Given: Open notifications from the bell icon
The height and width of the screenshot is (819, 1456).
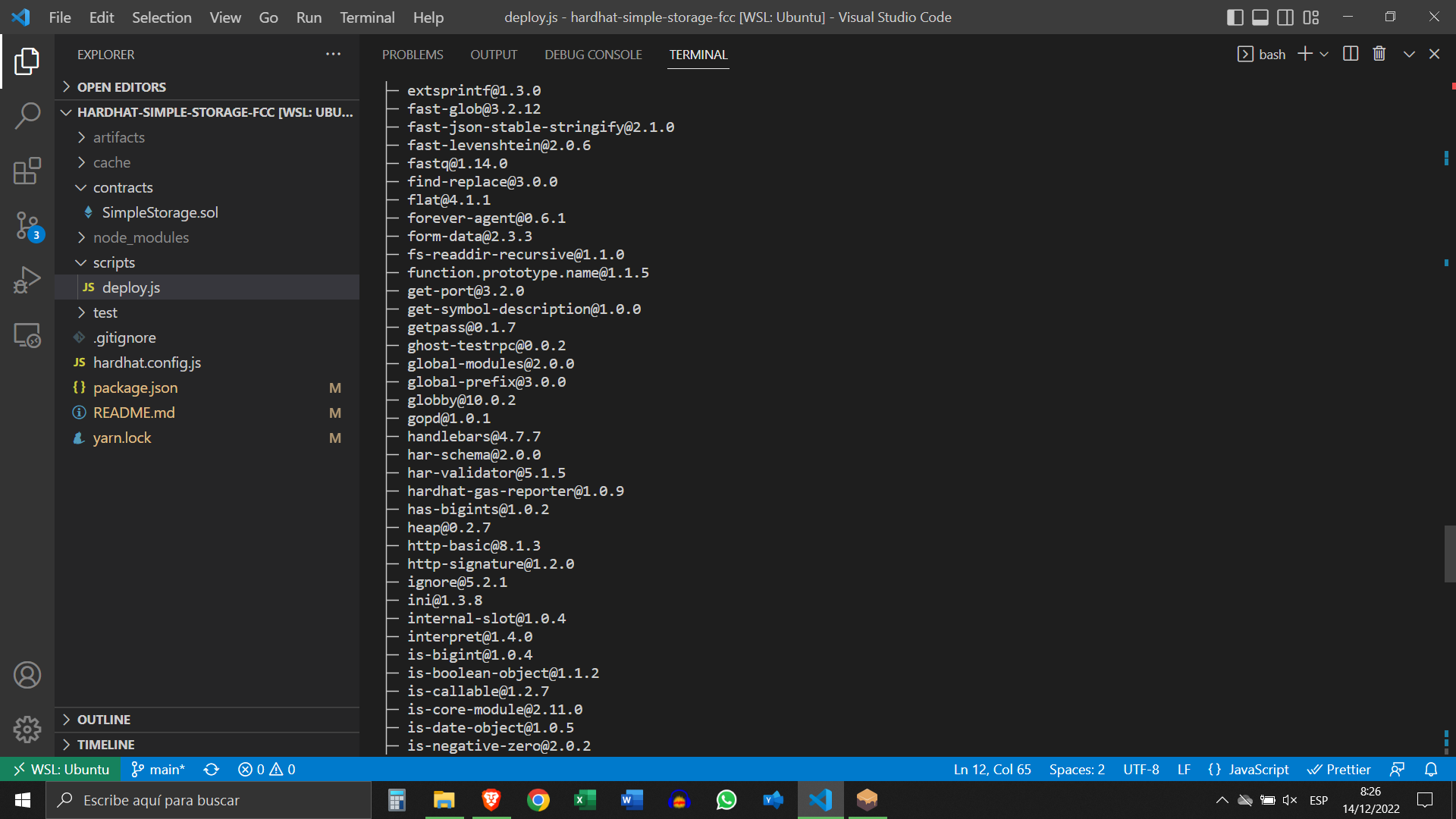Looking at the screenshot, I should coord(1432,769).
